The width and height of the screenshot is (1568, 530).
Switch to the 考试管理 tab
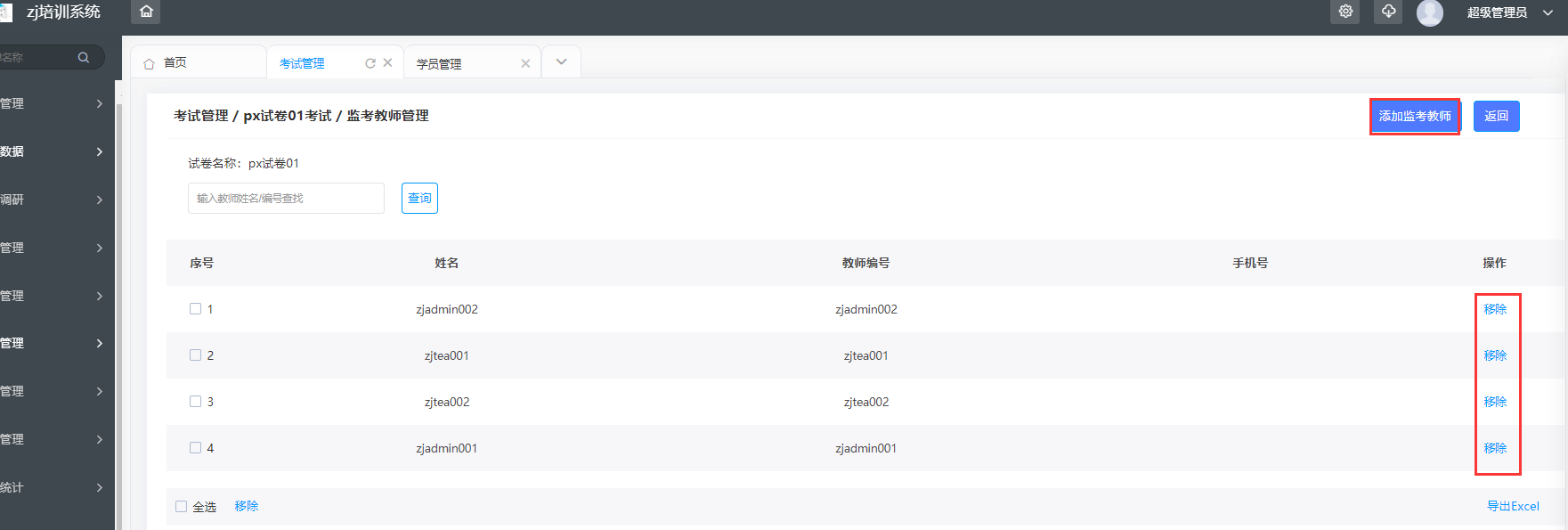point(302,63)
